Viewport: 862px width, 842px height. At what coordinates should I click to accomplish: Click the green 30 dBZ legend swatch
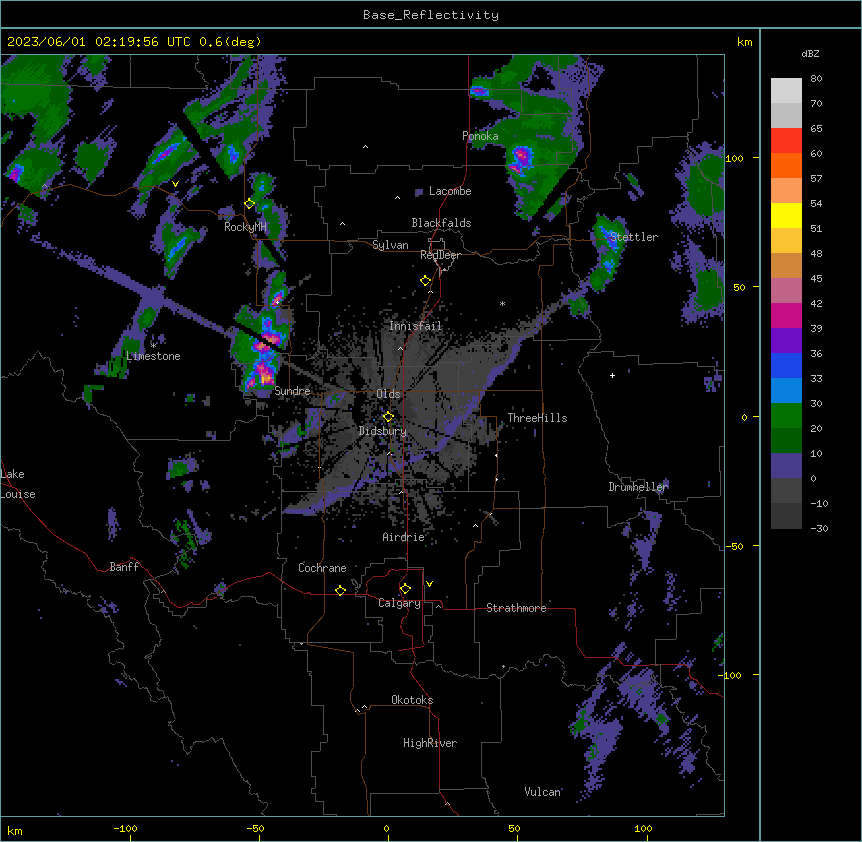pyautogui.click(x=786, y=416)
